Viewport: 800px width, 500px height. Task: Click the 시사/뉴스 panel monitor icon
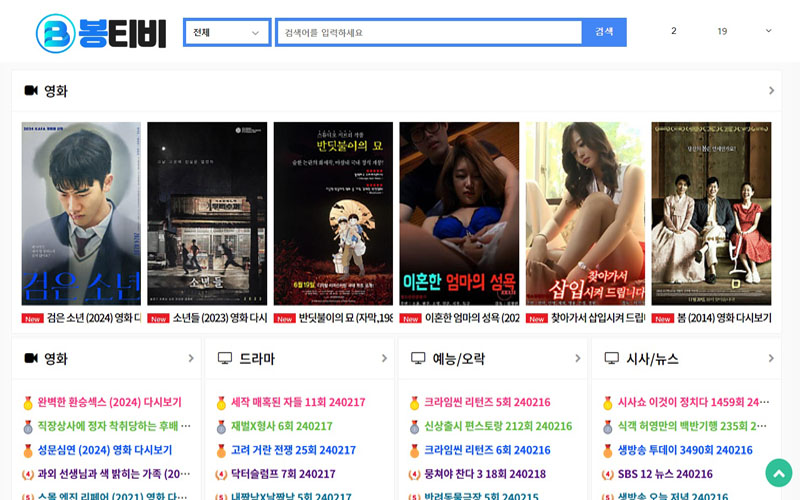pyautogui.click(x=611, y=358)
